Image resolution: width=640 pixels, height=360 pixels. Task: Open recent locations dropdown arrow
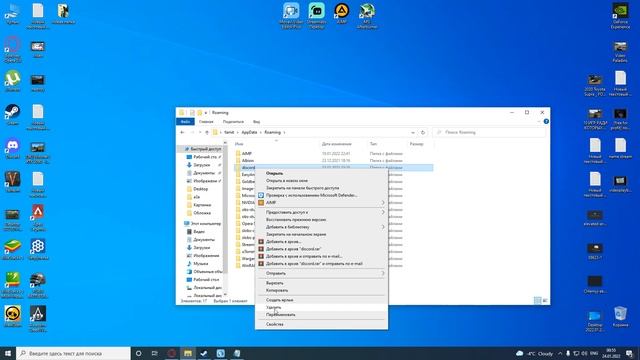tap(200, 132)
